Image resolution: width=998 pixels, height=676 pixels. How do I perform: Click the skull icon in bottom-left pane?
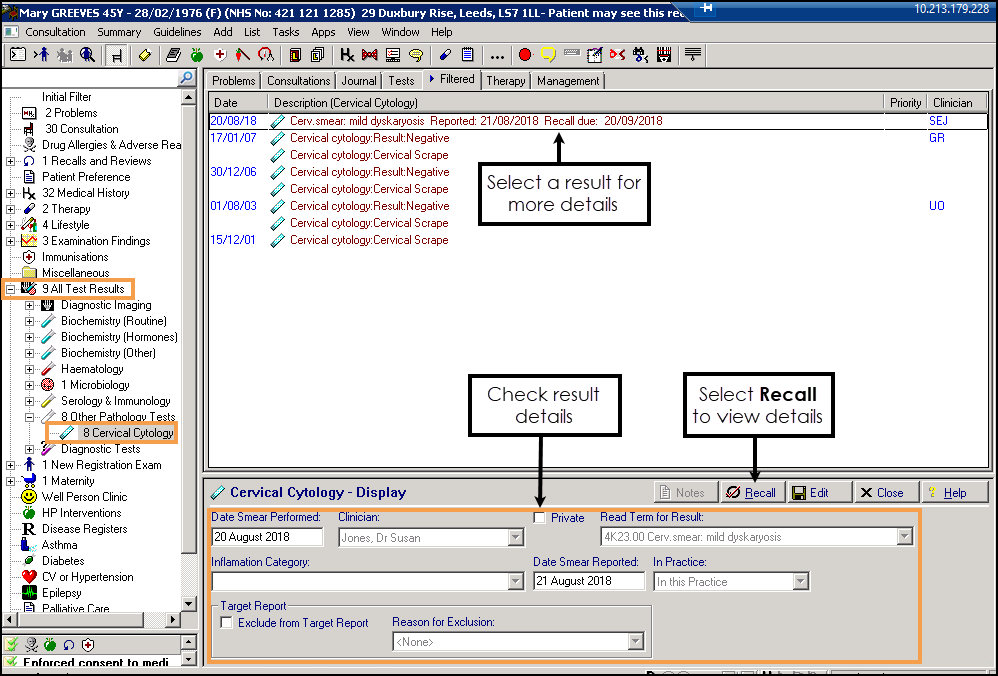30,645
